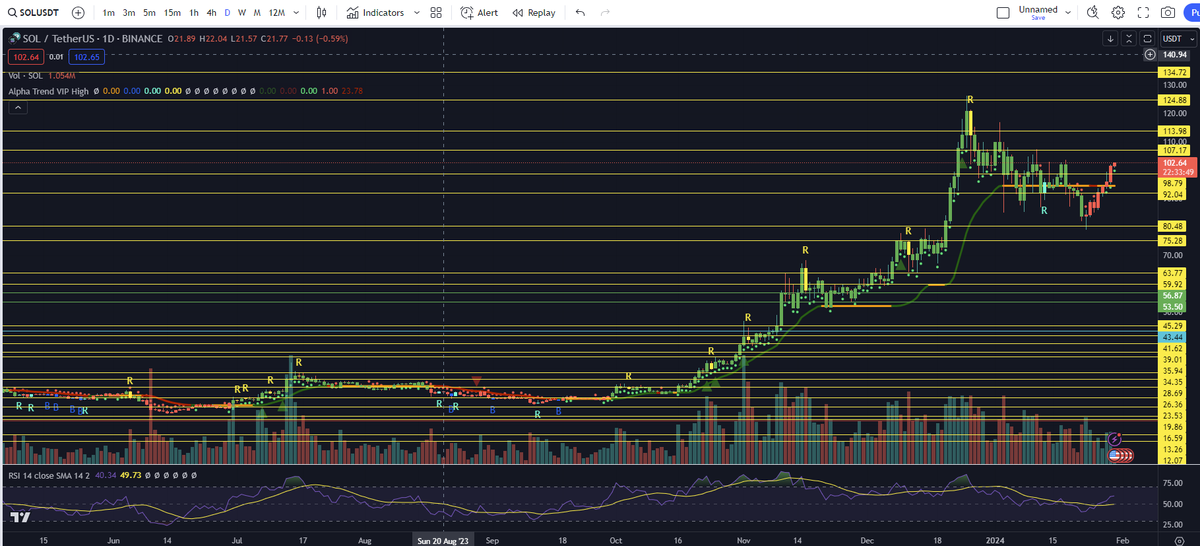Open quick search lightning magnifier icon
This screenshot has height=546, width=1200.
[1092, 13]
